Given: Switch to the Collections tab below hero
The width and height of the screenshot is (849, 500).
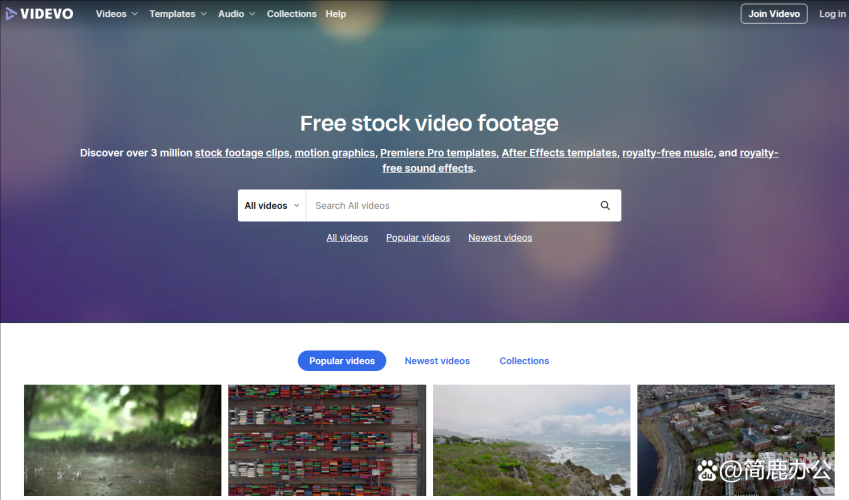Looking at the screenshot, I should (524, 361).
